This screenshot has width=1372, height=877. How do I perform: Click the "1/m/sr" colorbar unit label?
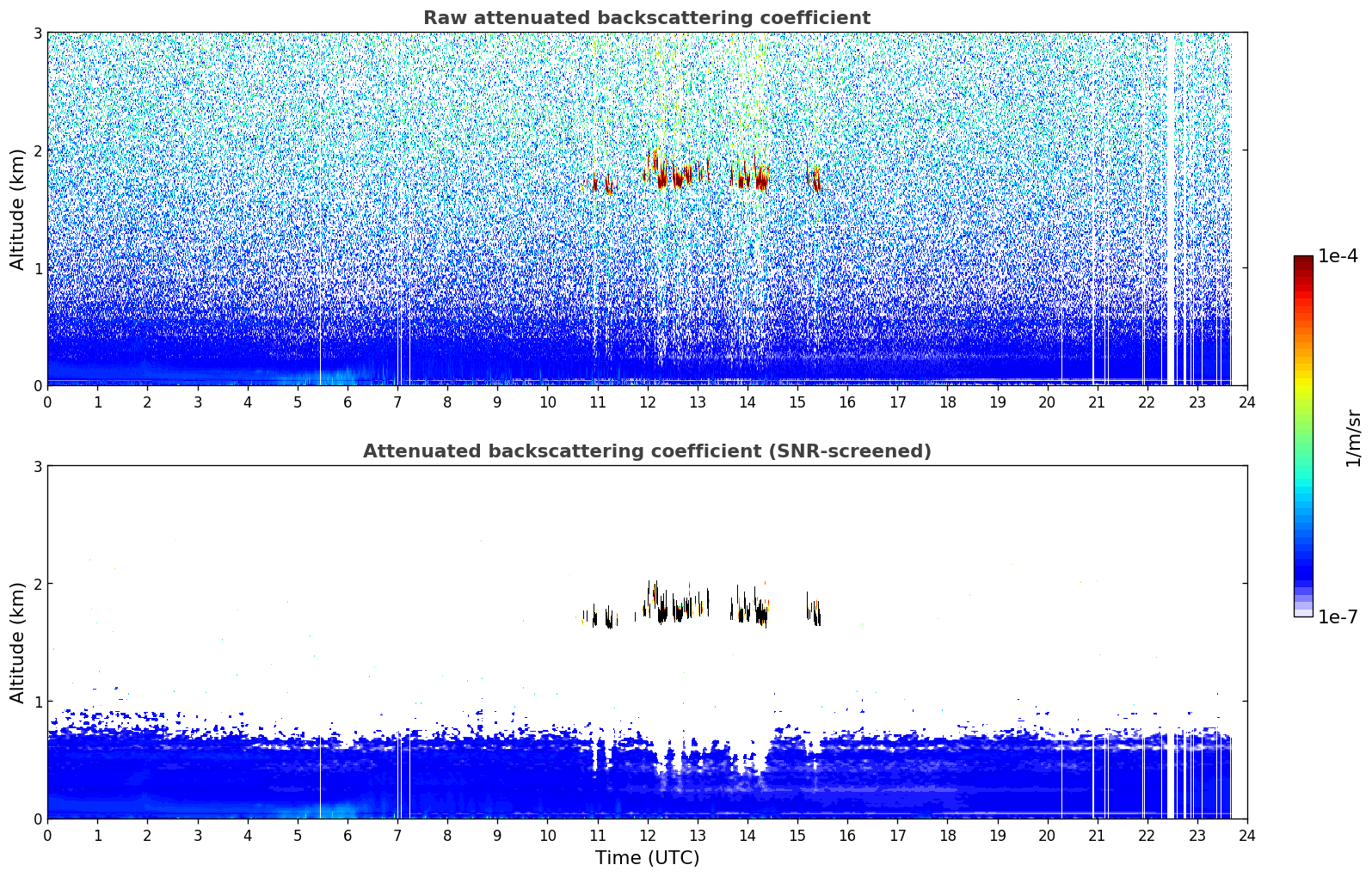click(x=1353, y=437)
